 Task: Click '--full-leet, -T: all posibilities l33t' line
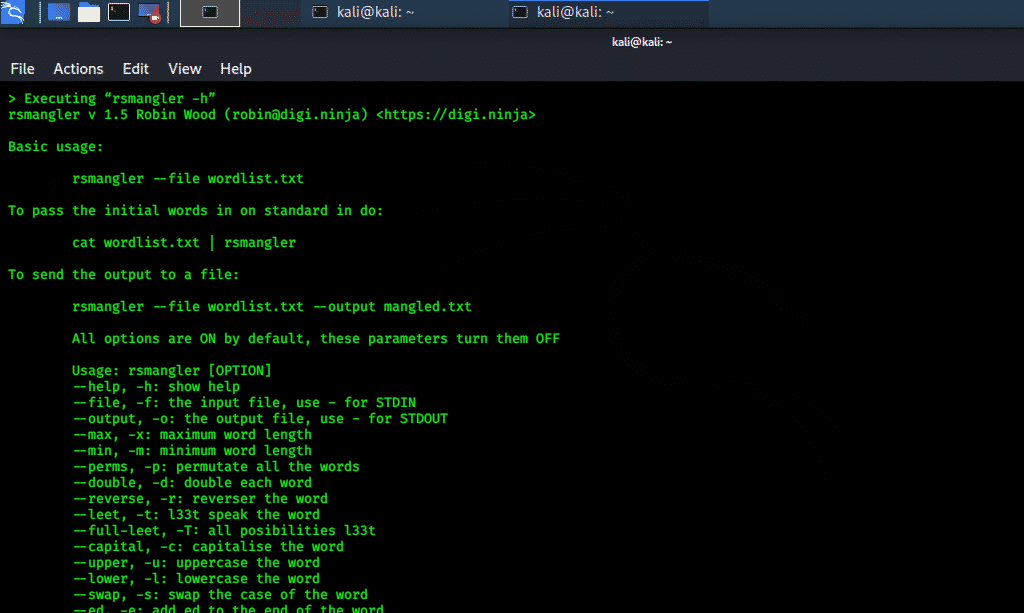click(x=224, y=531)
